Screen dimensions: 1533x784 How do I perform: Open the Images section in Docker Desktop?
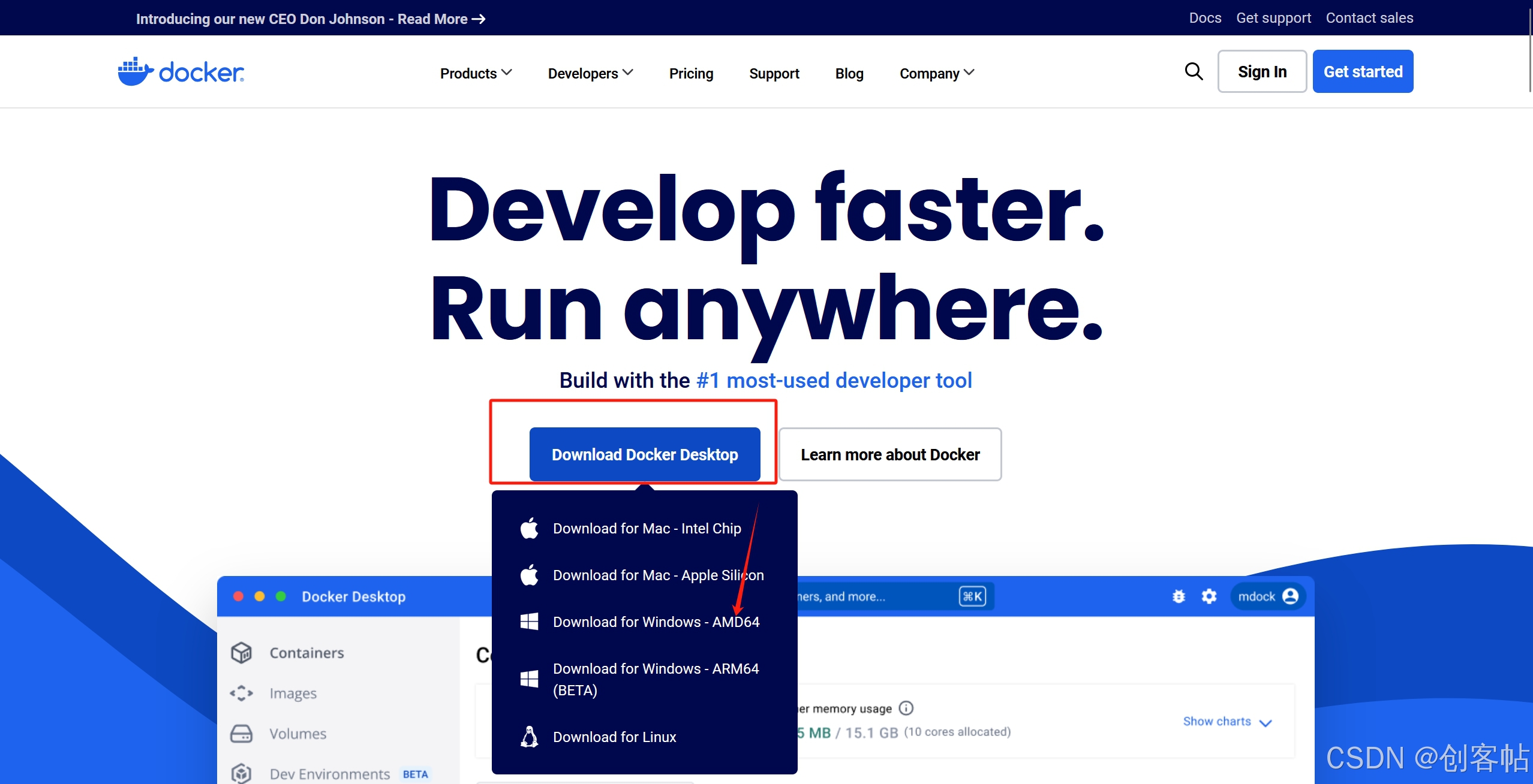[293, 693]
